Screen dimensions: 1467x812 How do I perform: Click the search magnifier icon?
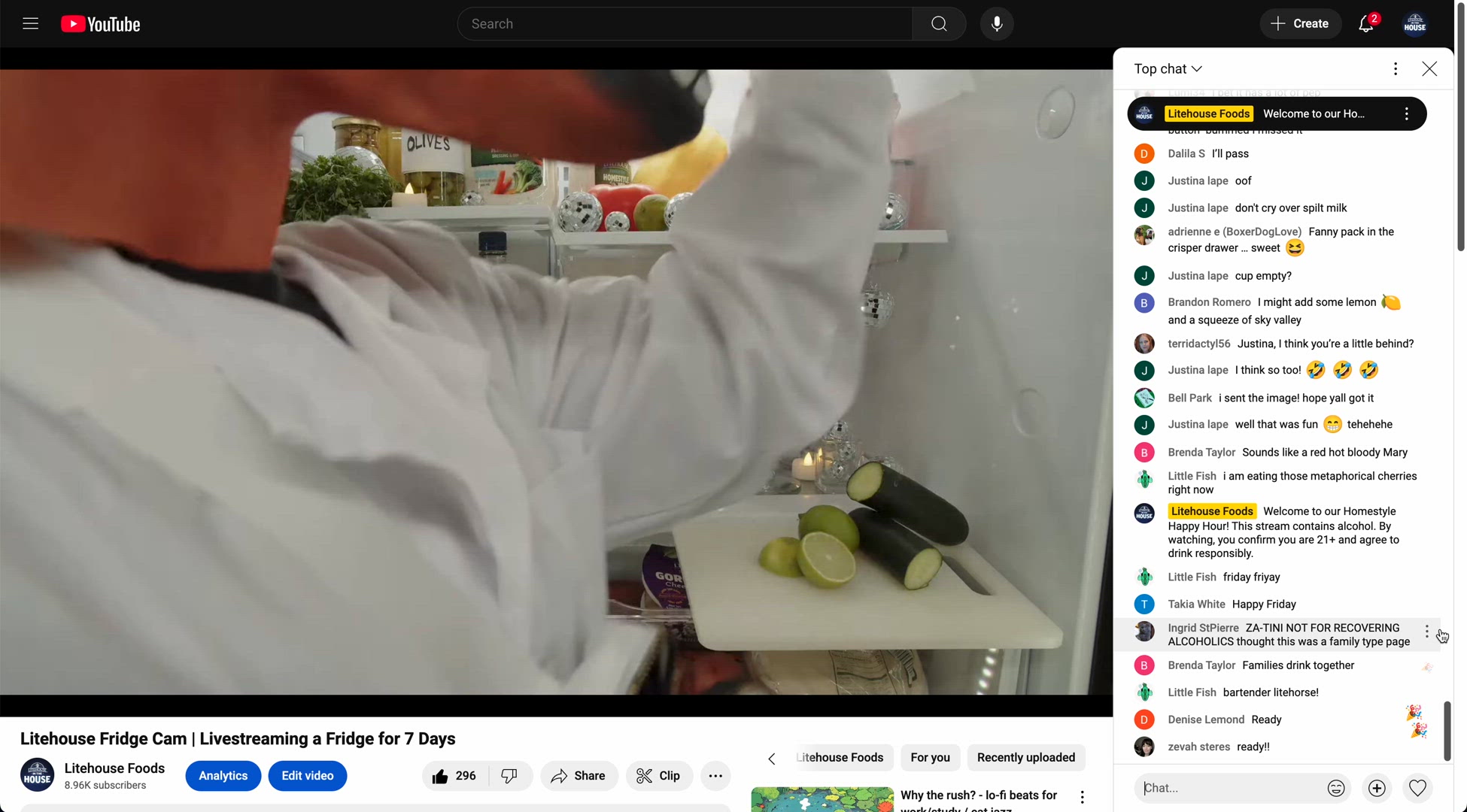pos(938,23)
